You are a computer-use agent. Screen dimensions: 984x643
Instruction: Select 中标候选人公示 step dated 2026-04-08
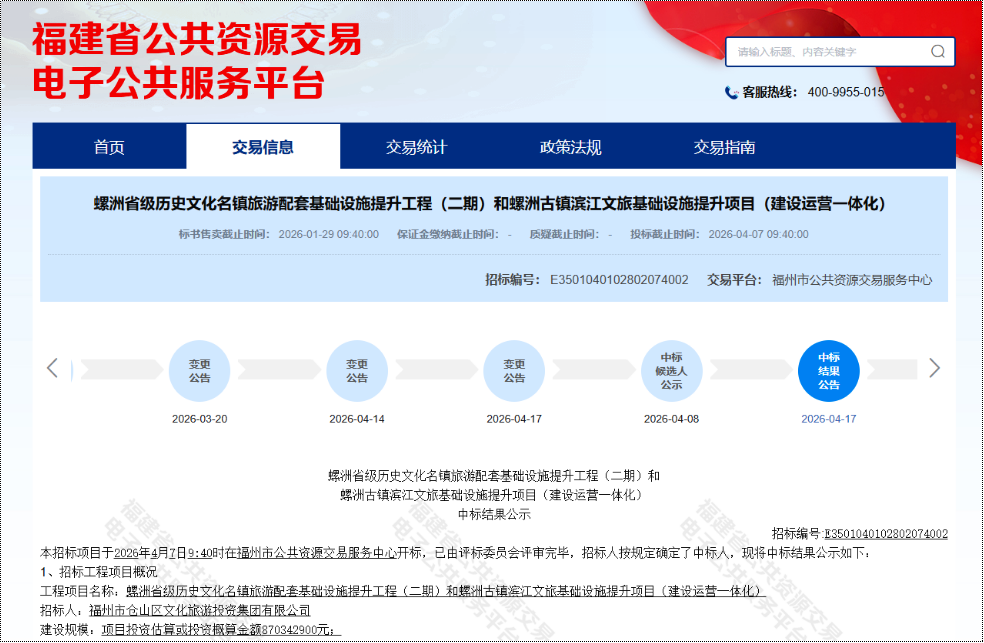click(671, 371)
